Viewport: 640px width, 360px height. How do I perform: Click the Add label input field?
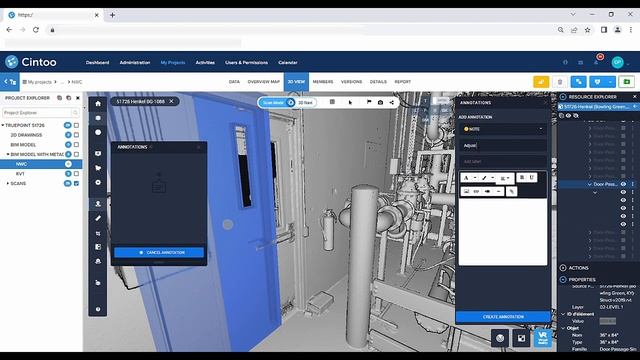click(x=503, y=161)
